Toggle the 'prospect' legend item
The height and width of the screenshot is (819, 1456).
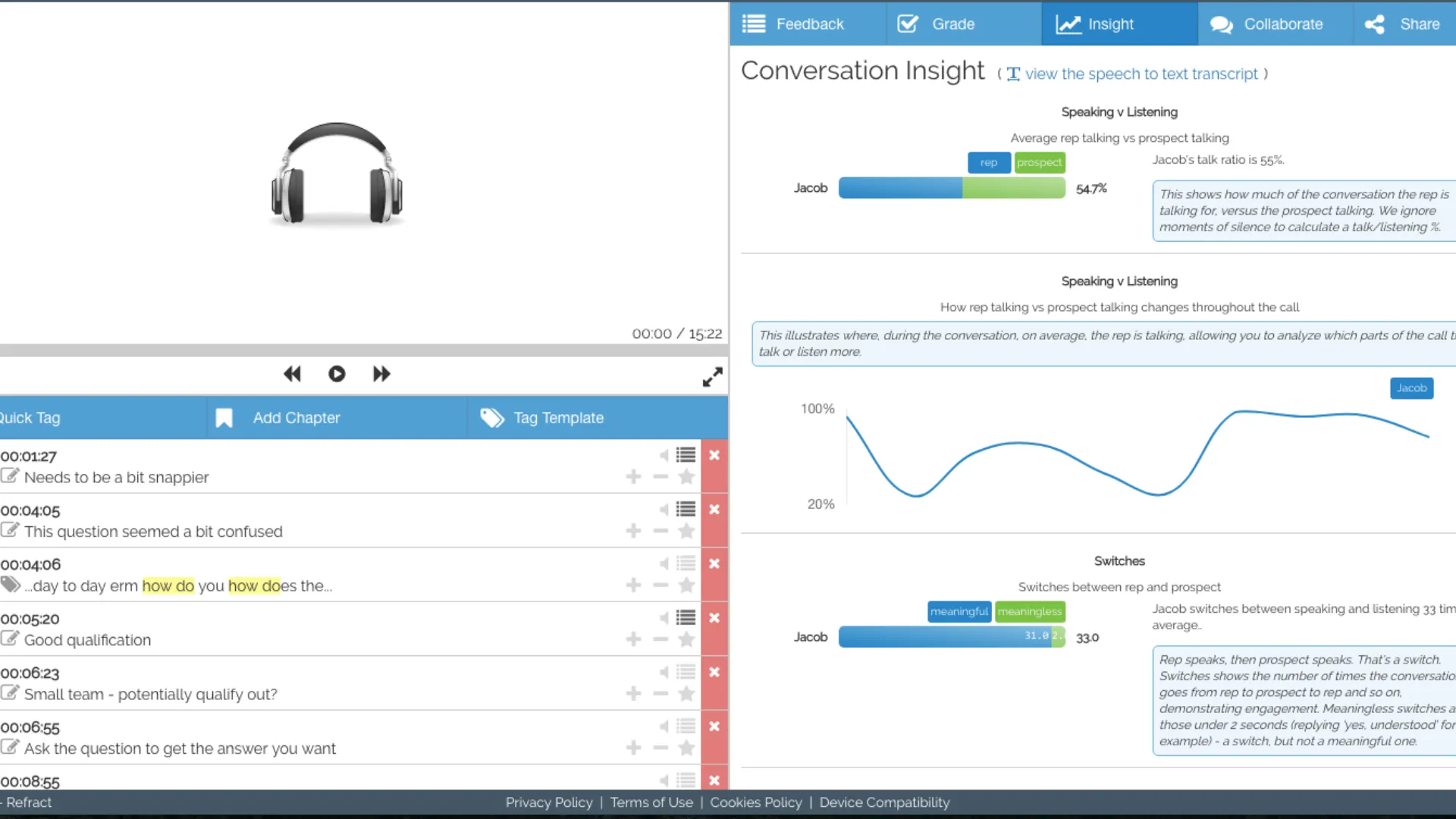point(1039,162)
